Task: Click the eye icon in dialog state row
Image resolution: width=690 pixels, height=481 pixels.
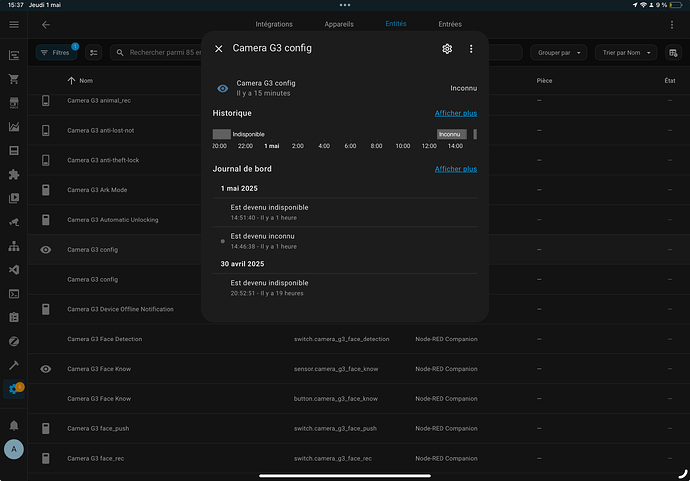Action: coord(223,88)
